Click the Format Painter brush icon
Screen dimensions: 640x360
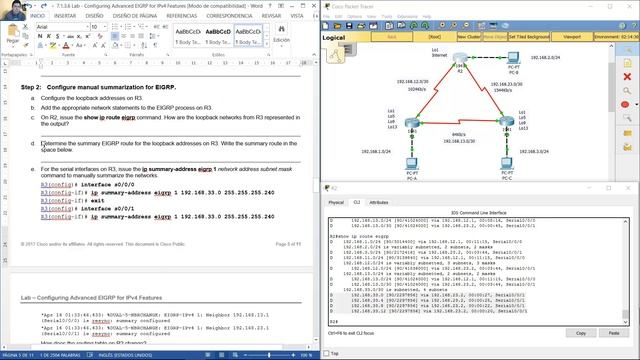pyautogui.click(x=25, y=45)
